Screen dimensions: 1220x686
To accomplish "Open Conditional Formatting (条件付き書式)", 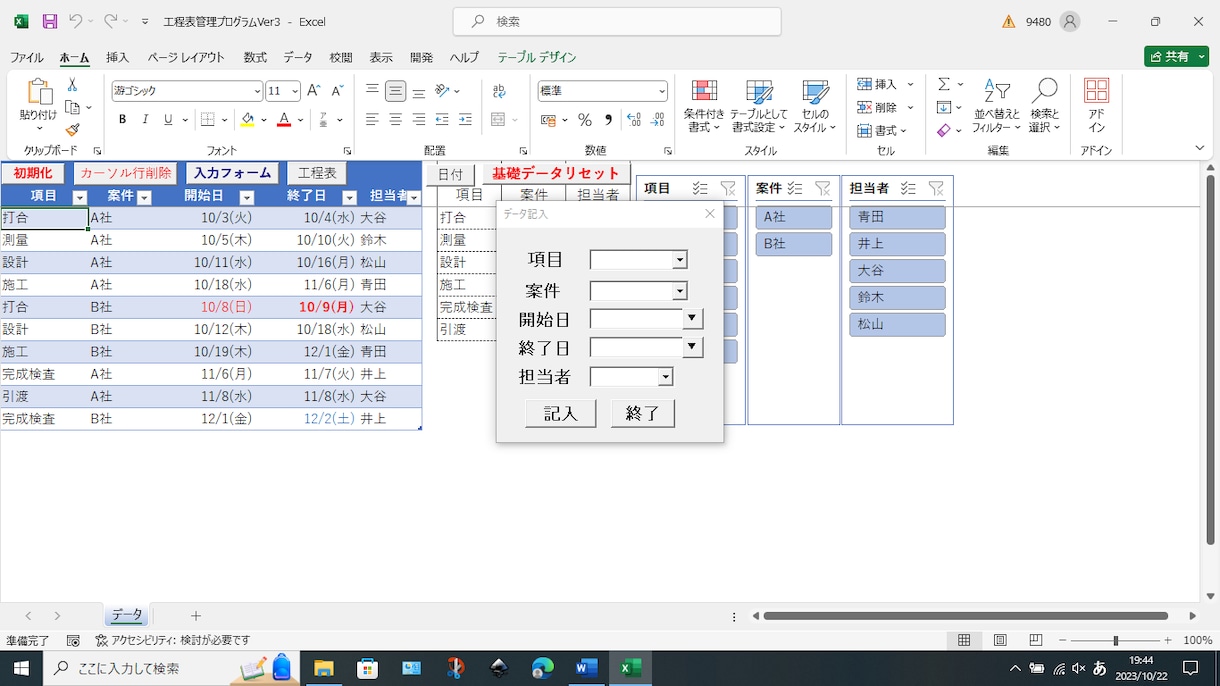I will (x=704, y=107).
